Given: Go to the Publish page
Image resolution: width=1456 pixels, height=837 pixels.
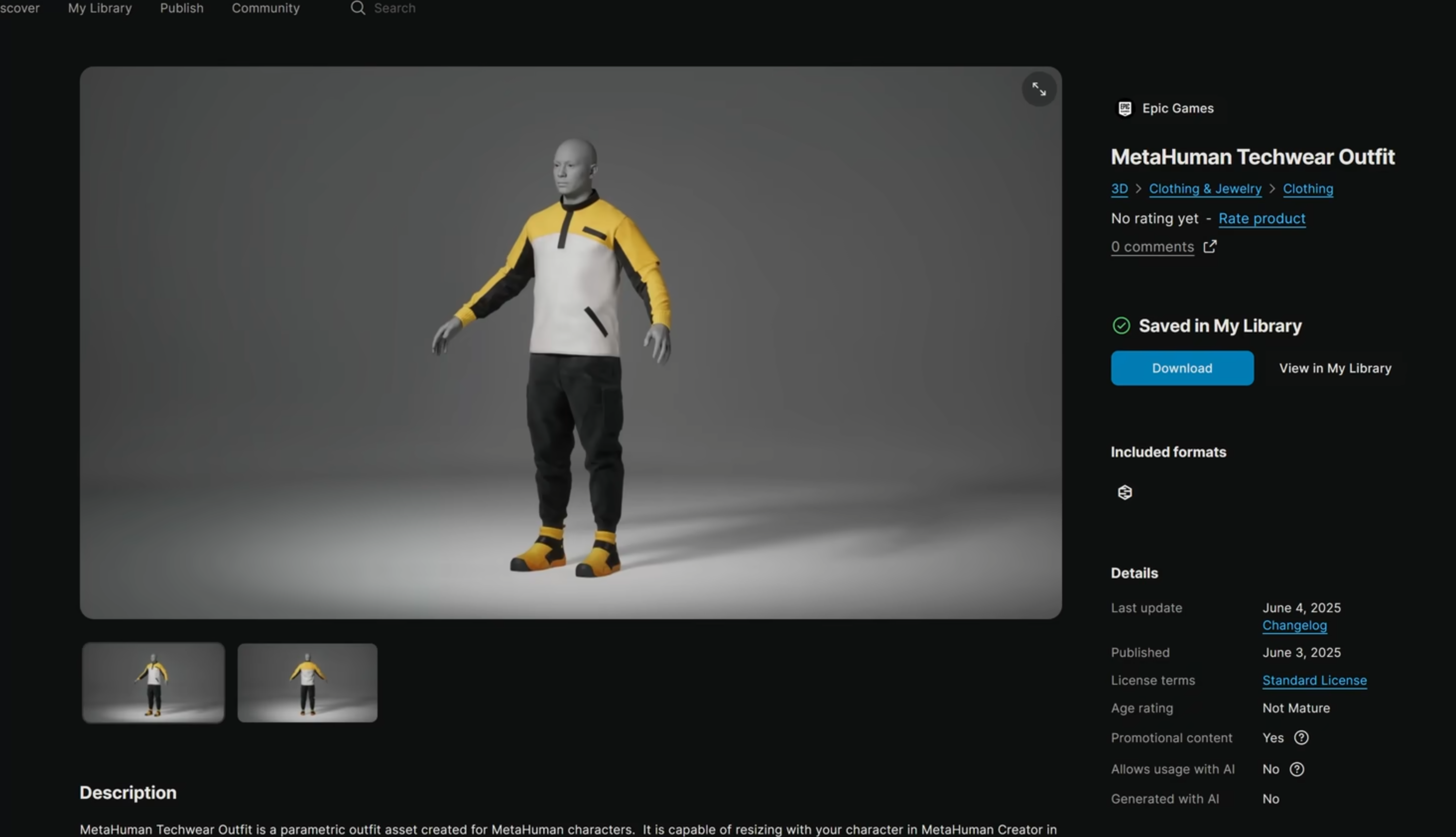Looking at the screenshot, I should click(182, 8).
